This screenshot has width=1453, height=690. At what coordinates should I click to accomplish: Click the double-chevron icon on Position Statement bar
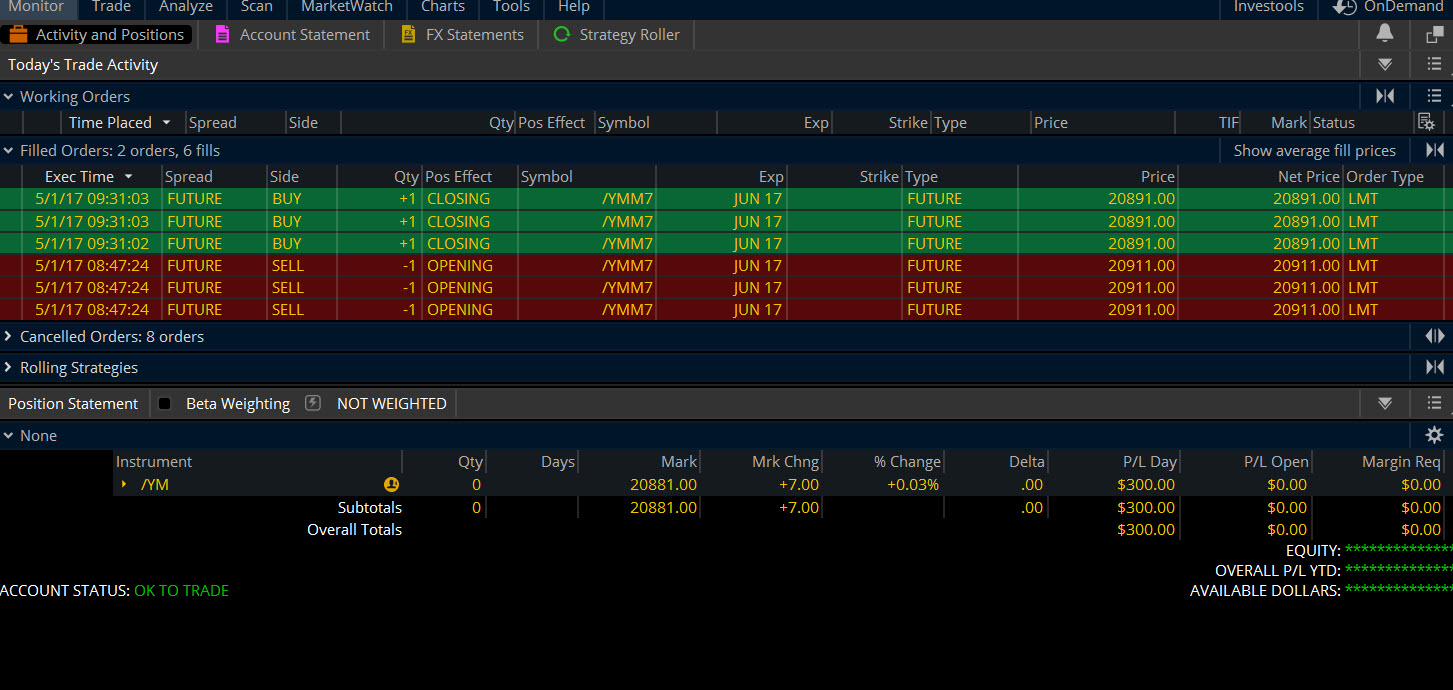1385,404
